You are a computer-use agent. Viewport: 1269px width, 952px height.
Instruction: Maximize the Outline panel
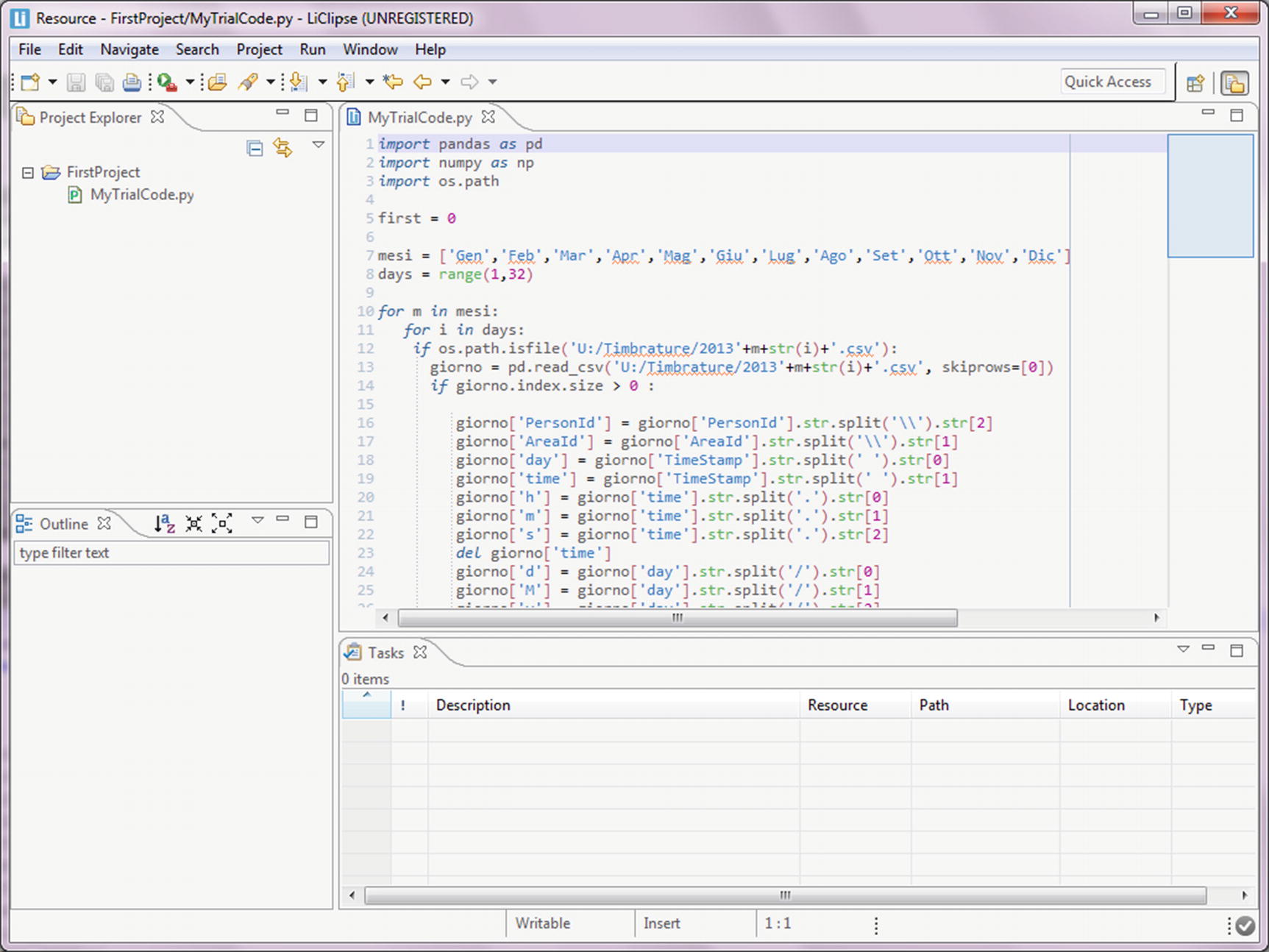point(311,522)
